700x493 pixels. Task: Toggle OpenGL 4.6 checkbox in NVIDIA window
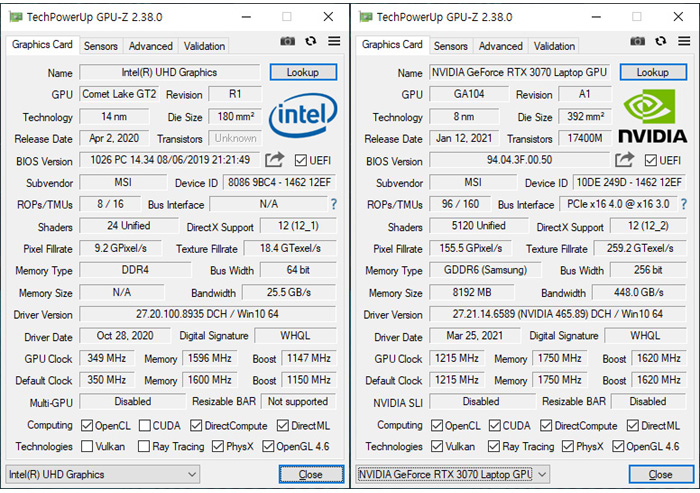618,446
